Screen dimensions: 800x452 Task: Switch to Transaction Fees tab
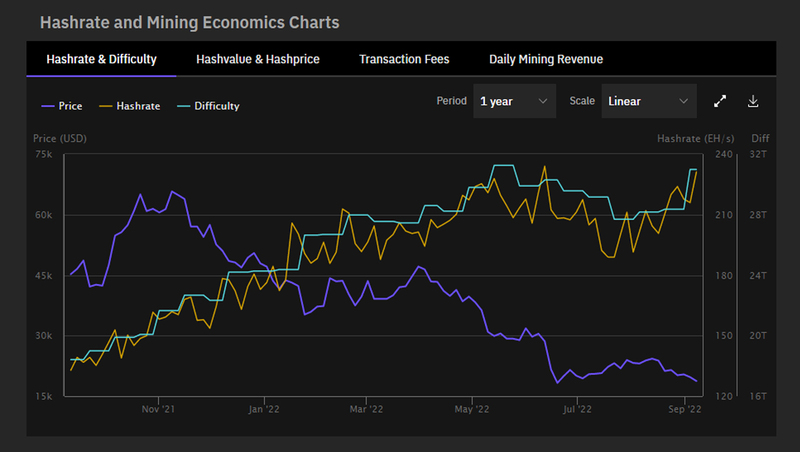point(404,59)
